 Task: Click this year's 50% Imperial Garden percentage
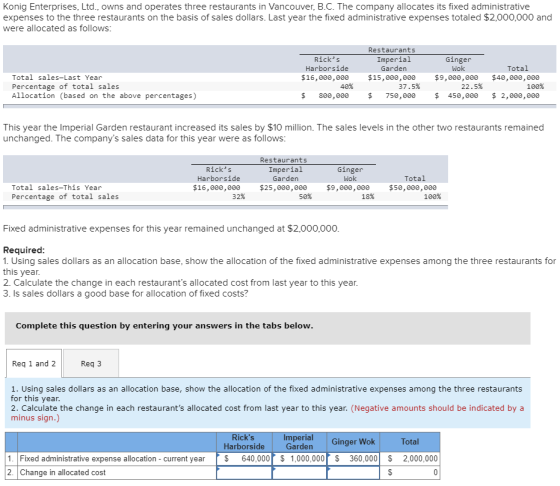[x=305, y=197]
